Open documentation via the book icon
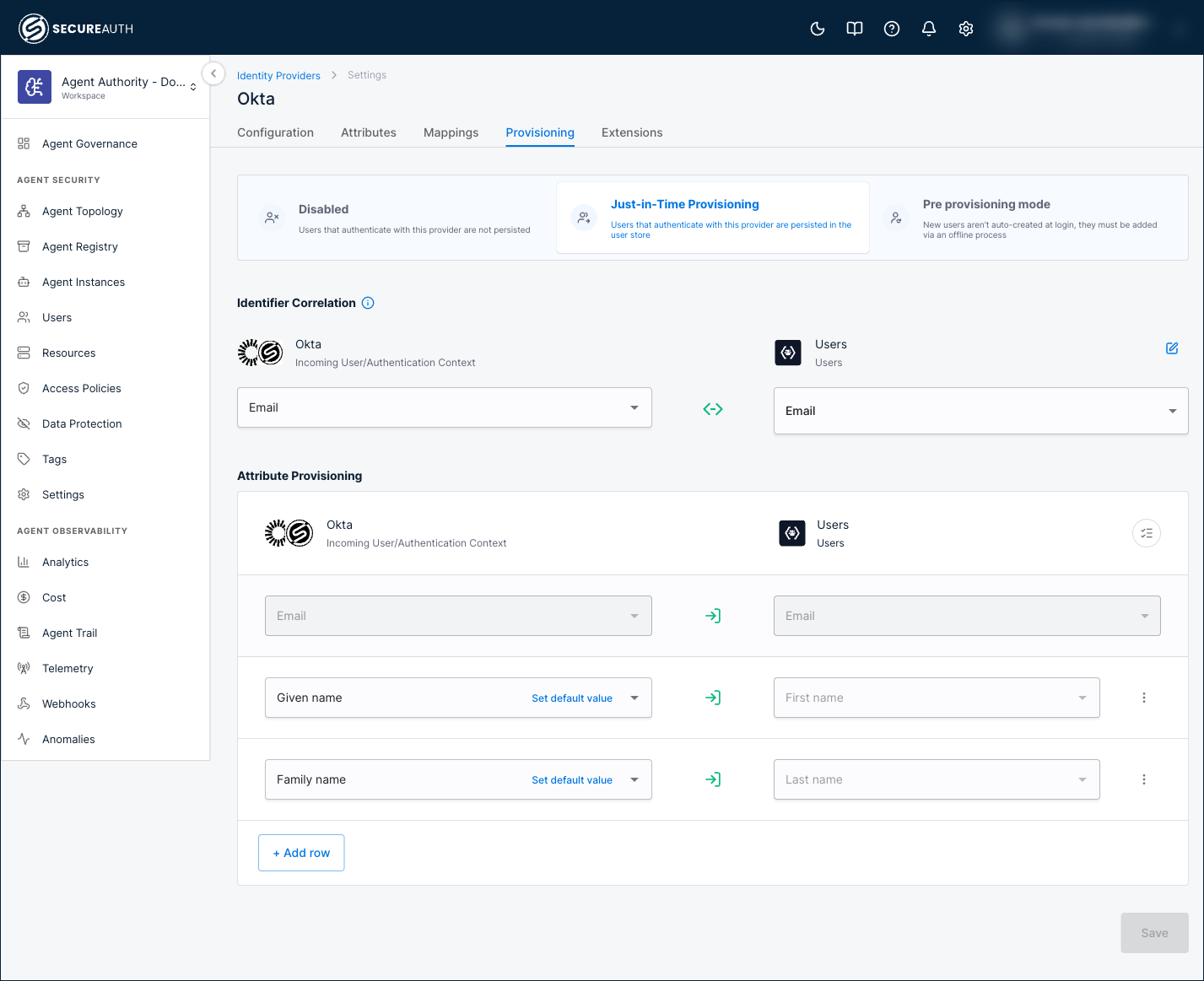The image size is (1204, 981). click(854, 29)
